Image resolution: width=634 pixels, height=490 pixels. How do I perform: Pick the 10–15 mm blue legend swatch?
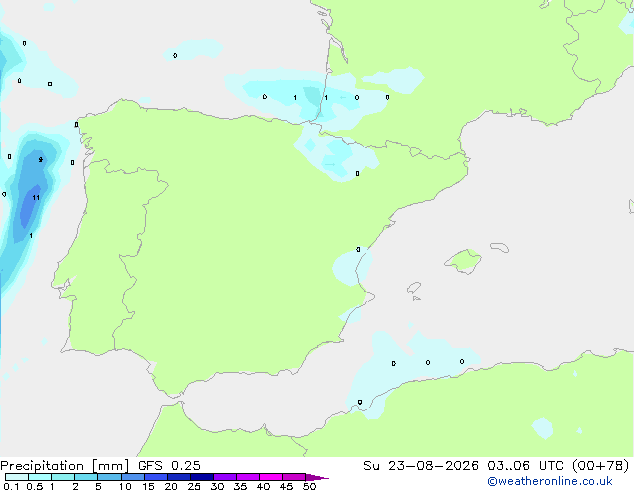(132, 477)
